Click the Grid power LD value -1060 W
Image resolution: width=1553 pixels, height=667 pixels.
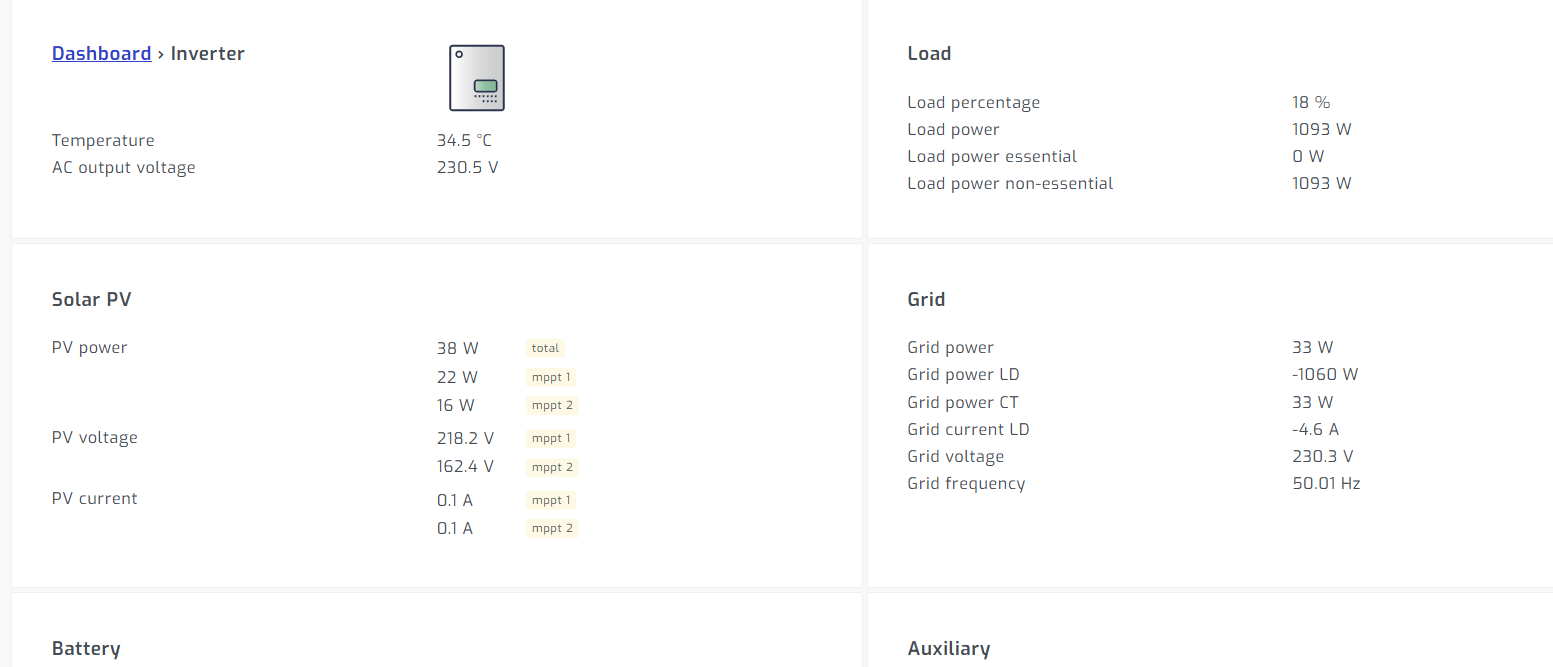(1325, 374)
